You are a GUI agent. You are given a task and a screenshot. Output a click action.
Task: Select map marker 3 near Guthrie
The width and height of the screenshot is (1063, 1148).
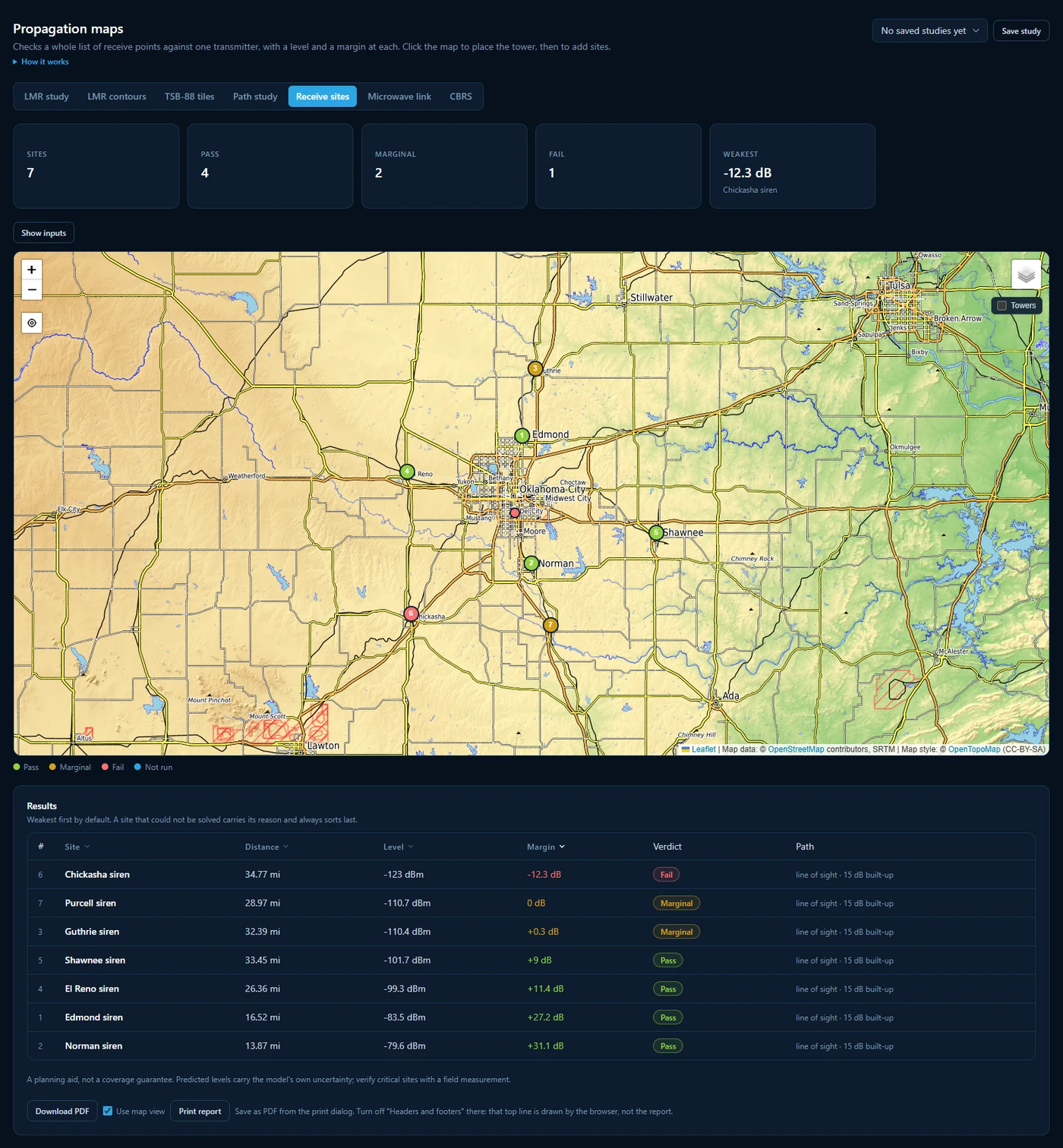pos(535,369)
